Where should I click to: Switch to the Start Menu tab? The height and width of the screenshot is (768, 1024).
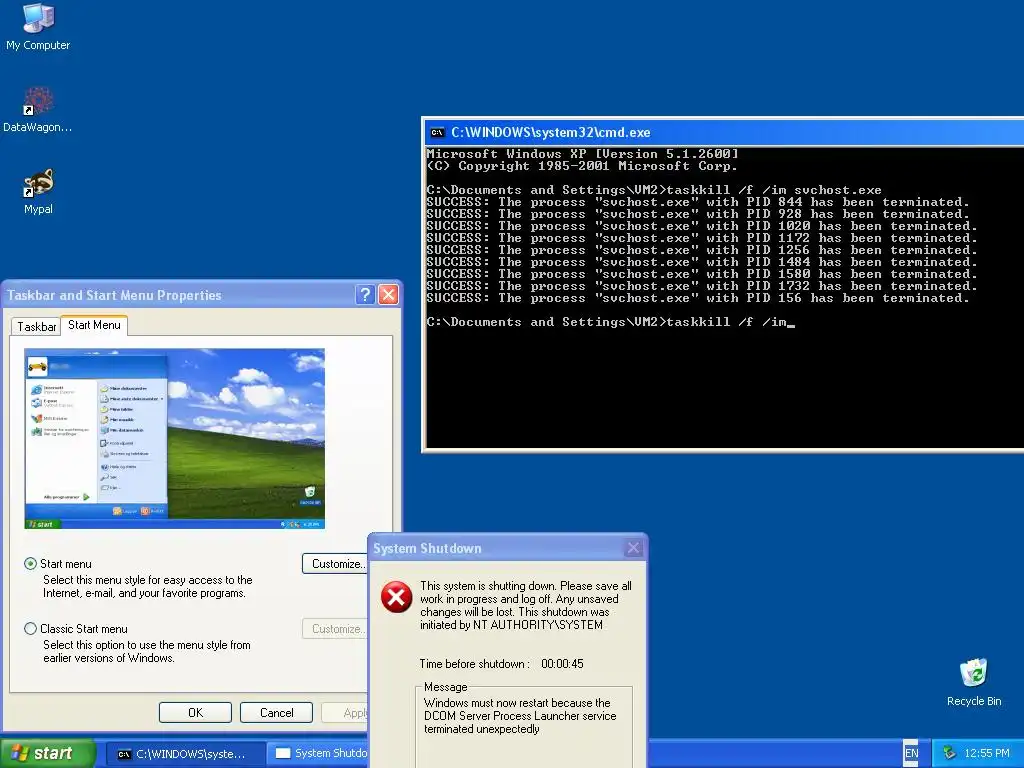(x=94, y=325)
